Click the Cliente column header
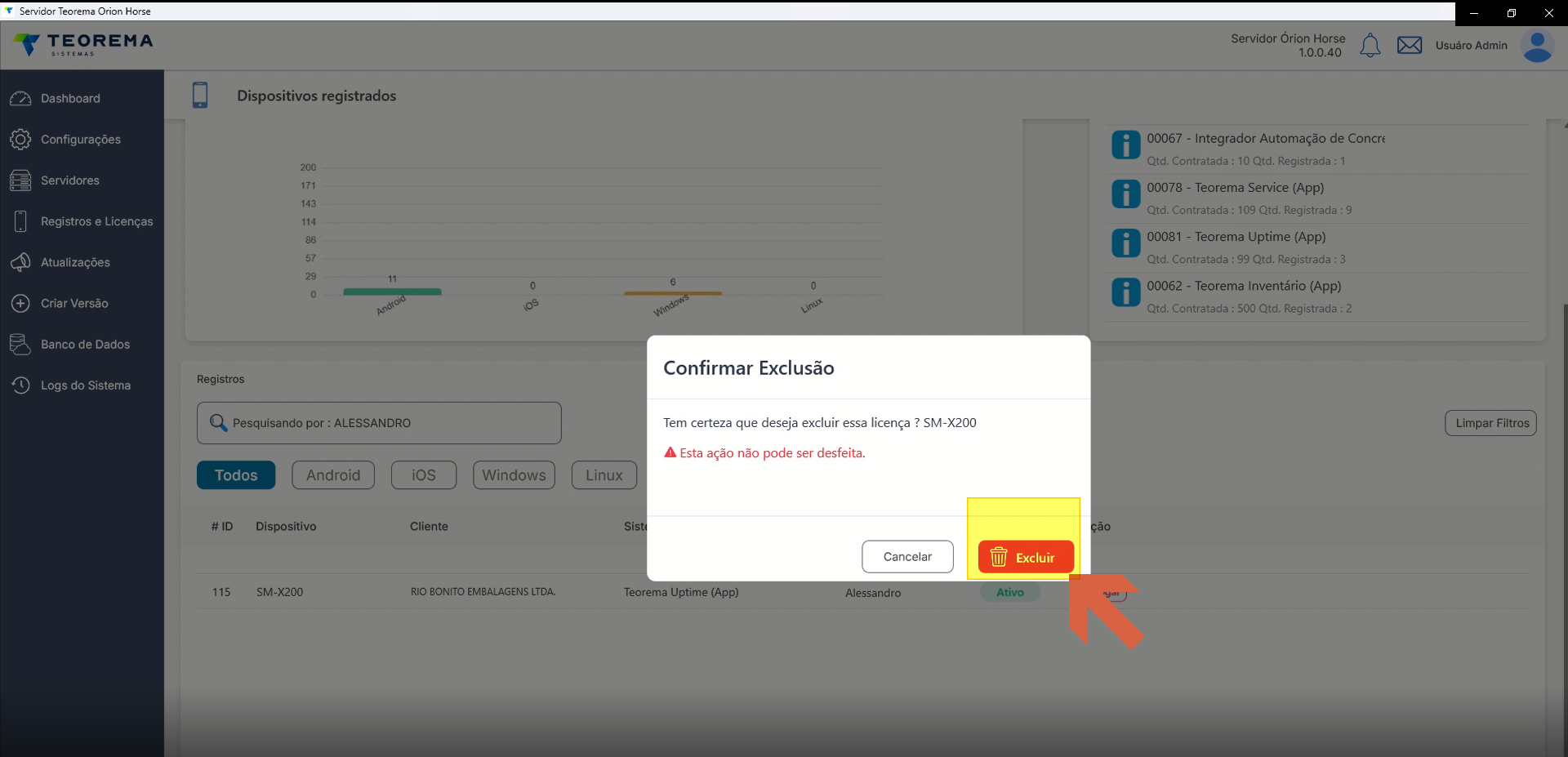The image size is (1568, 757). point(429,527)
